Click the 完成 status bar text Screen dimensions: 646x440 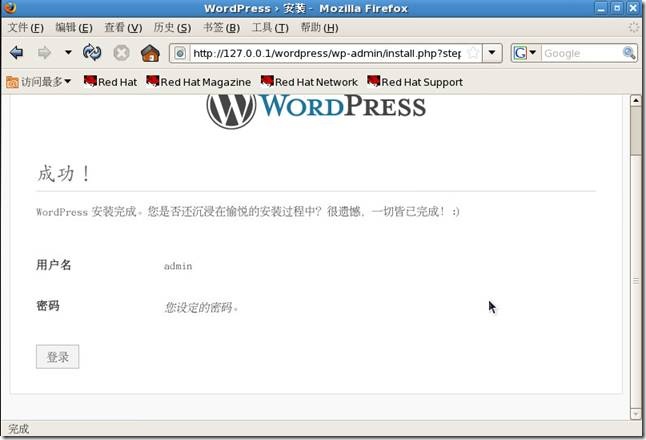[19, 429]
